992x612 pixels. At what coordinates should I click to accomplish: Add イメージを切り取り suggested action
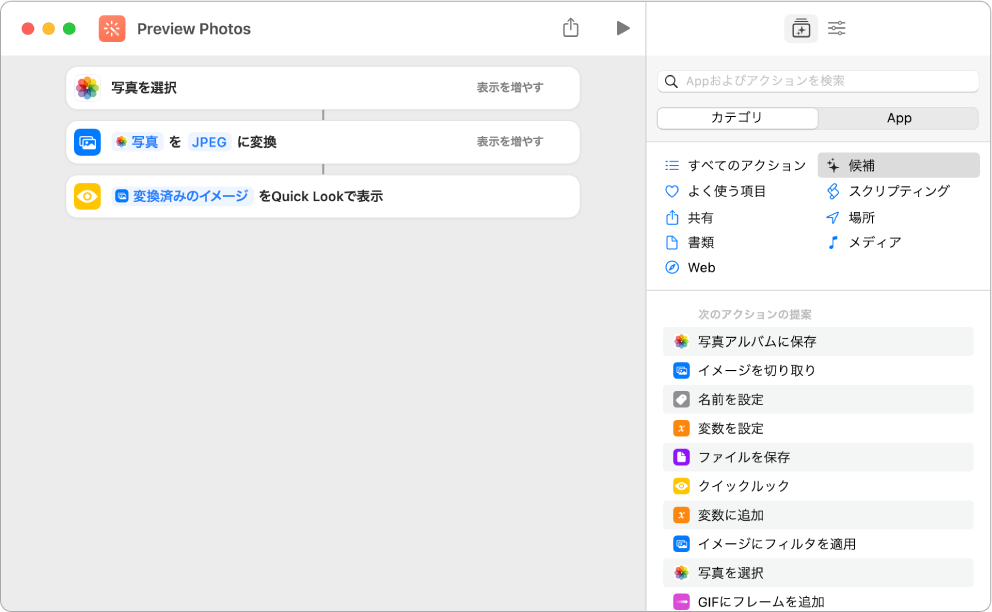tap(818, 370)
